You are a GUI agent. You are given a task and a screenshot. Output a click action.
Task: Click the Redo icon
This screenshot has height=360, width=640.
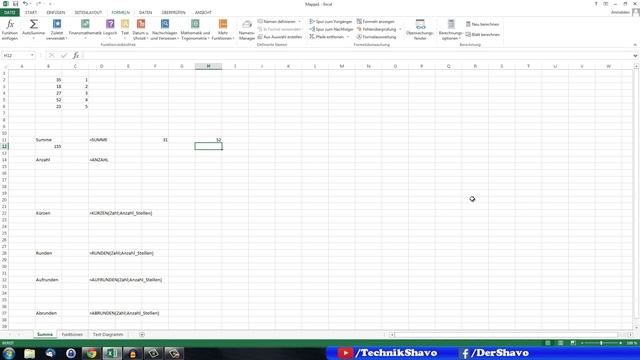[39, 4]
